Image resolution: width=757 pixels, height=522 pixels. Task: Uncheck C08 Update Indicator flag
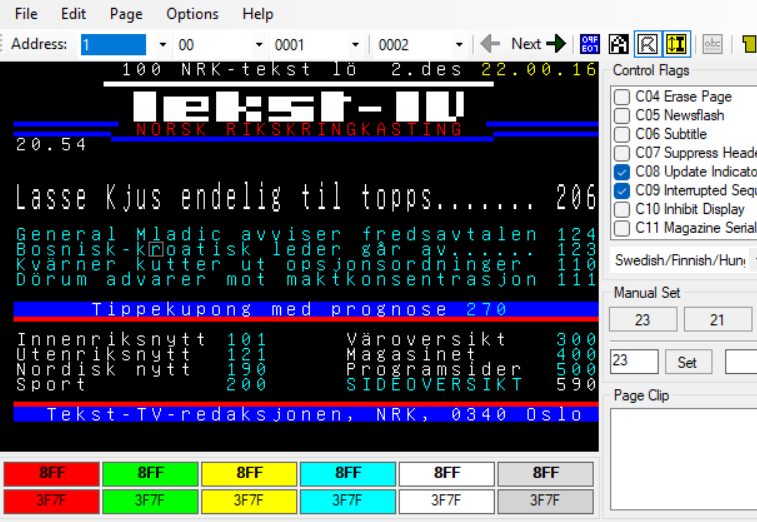tap(622, 172)
